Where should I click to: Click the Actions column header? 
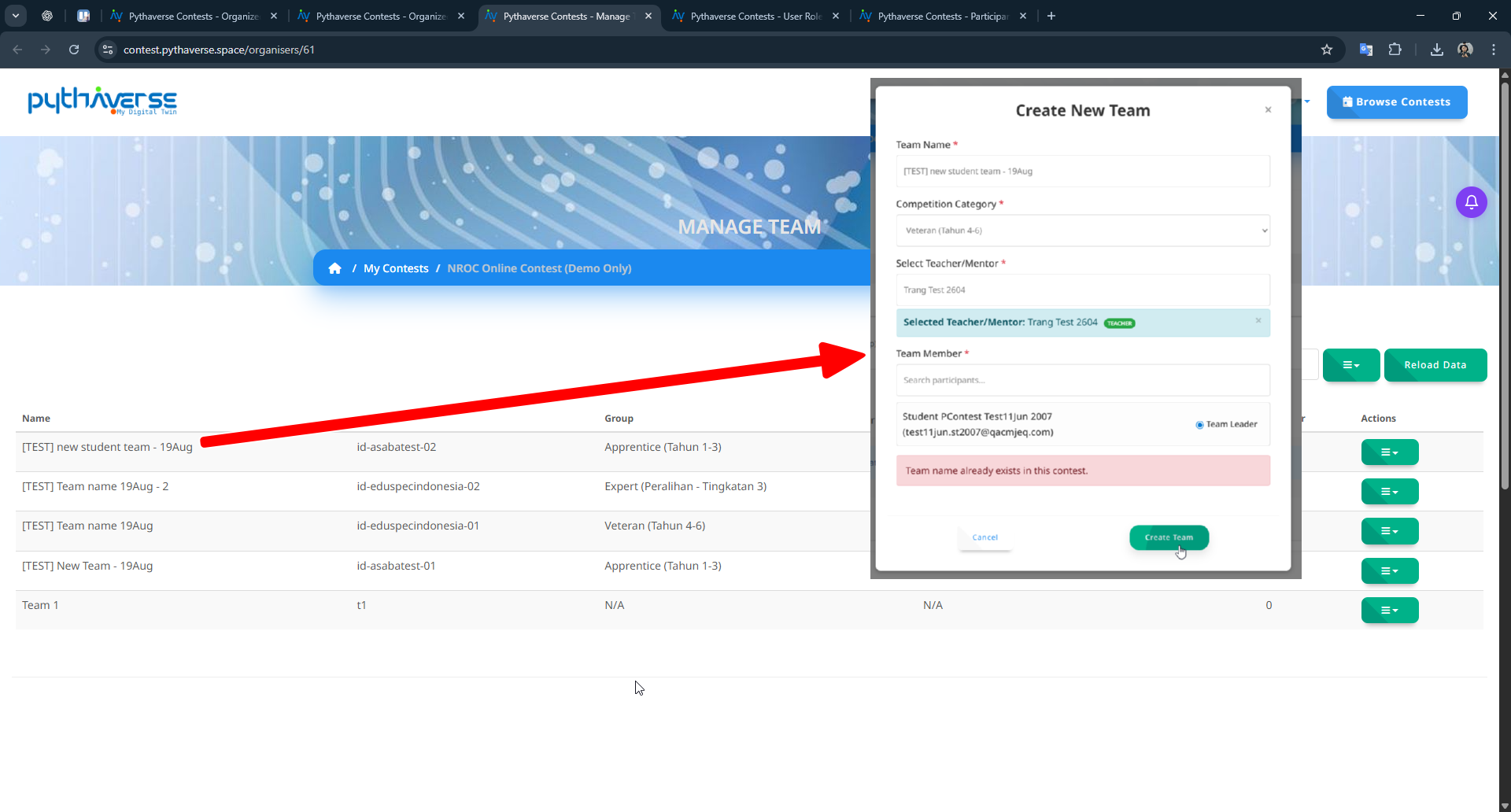click(1378, 419)
